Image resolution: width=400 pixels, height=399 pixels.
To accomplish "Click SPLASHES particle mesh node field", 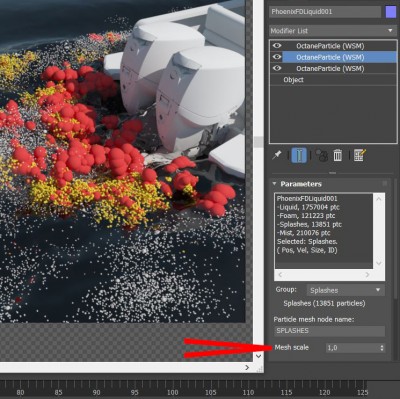I will (x=329, y=331).
